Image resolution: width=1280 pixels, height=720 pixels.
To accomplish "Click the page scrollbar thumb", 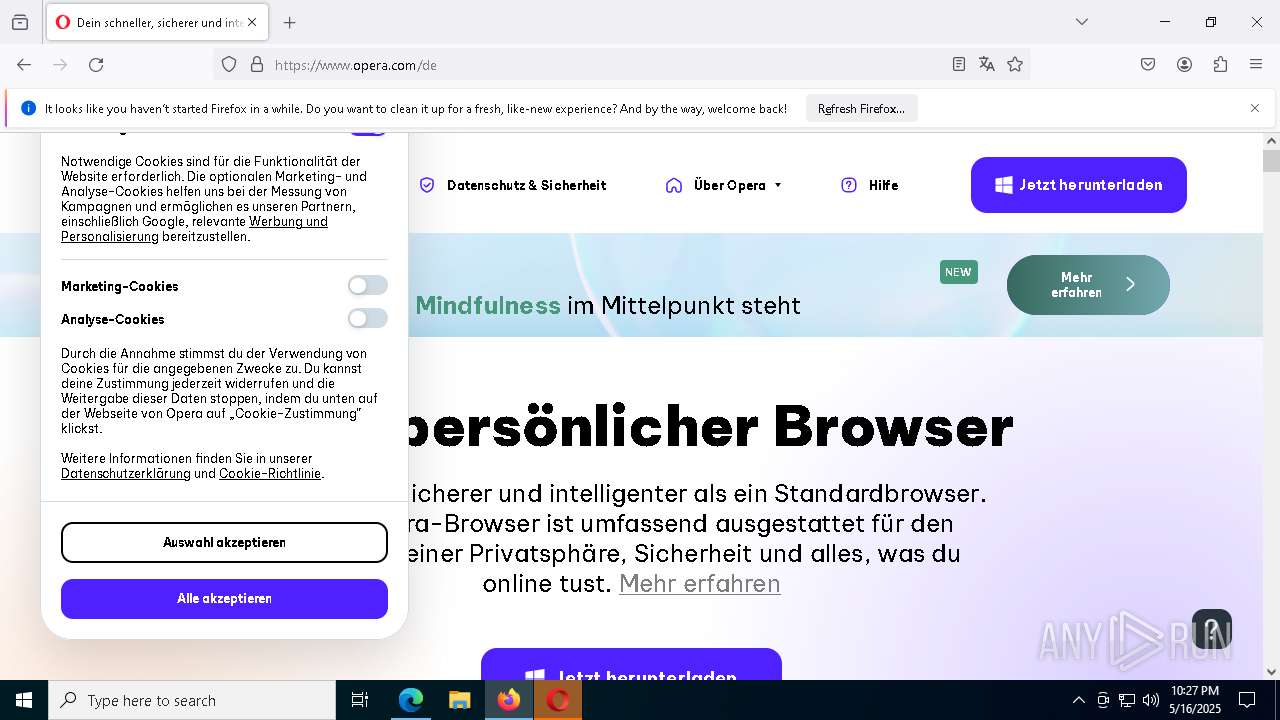I will coord(1271,161).
